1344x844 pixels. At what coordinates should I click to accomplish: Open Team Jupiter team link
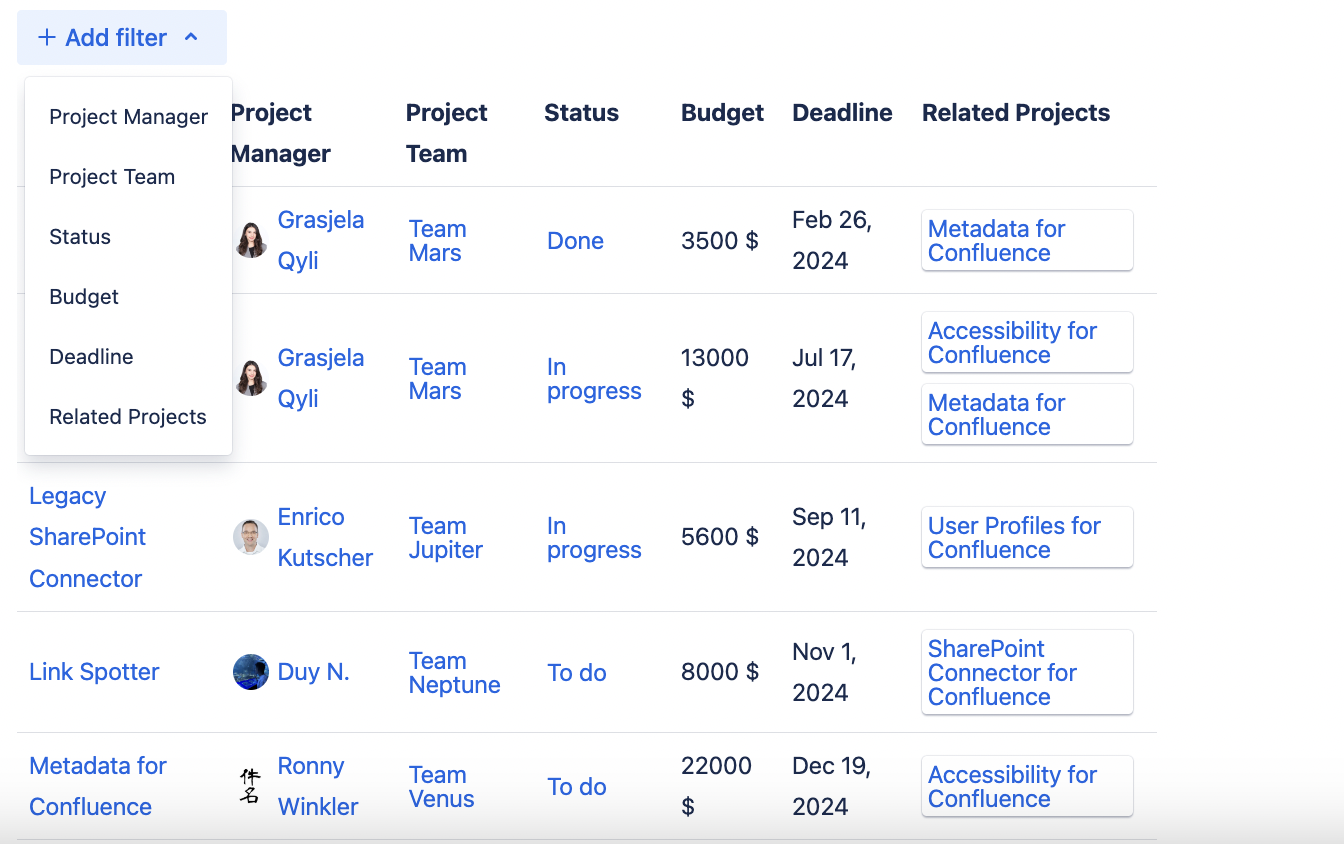pyautogui.click(x=445, y=538)
